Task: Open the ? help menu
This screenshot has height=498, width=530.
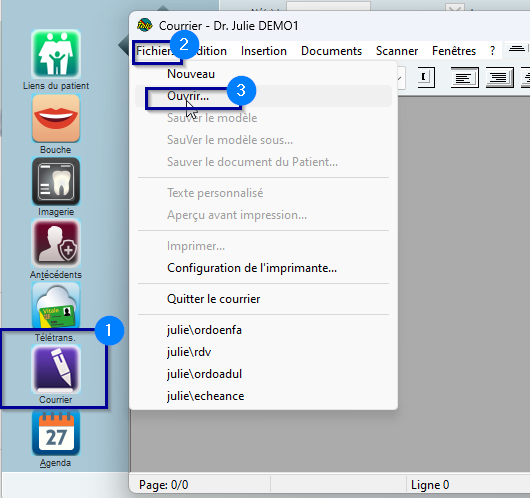Action: (x=492, y=51)
